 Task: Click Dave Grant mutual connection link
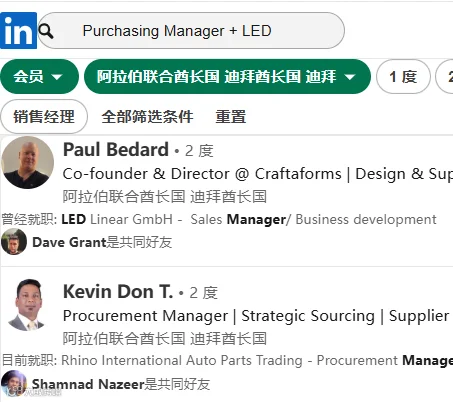click(x=69, y=242)
